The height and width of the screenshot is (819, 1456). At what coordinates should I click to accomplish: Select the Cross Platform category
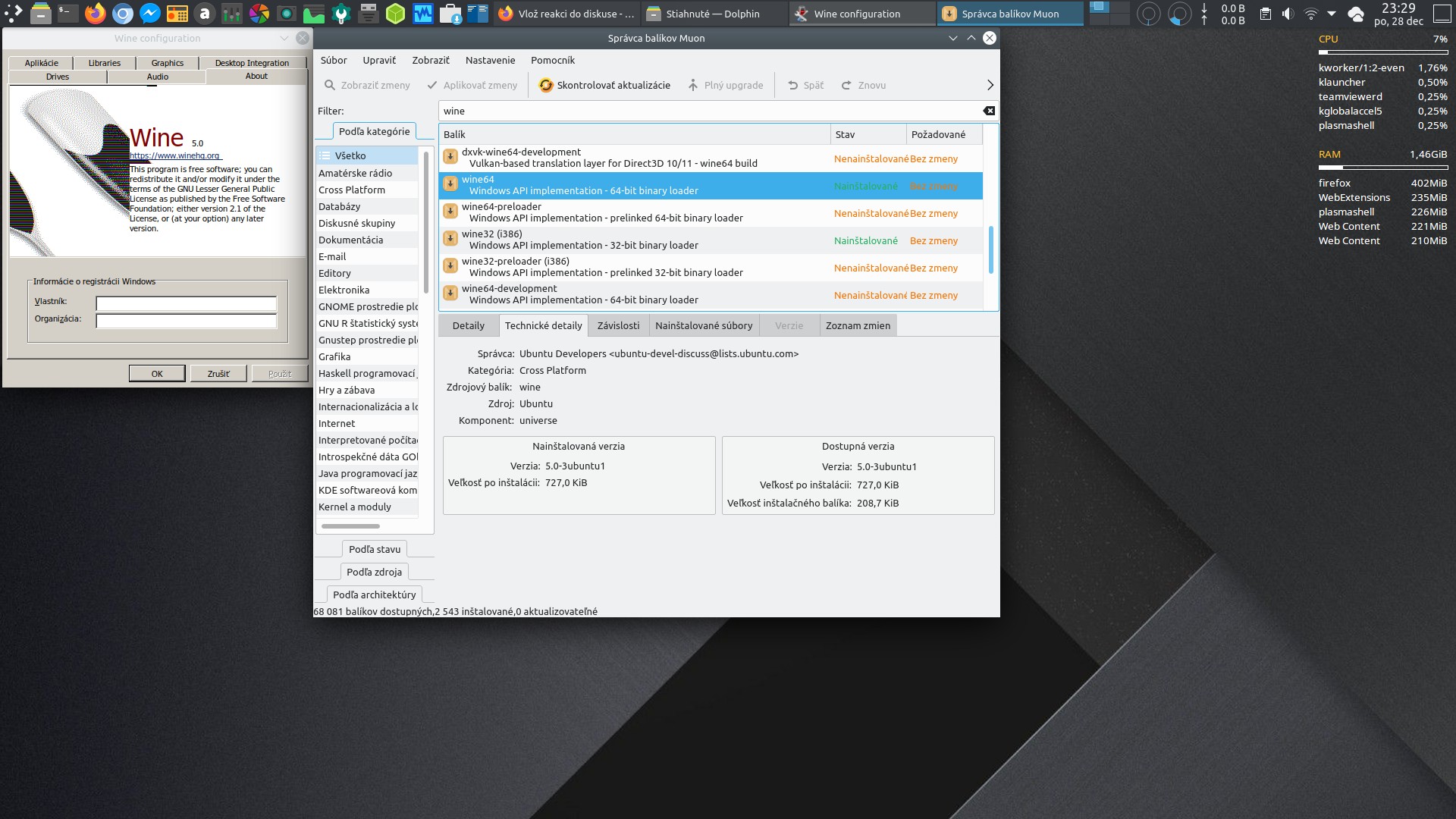pyautogui.click(x=367, y=190)
